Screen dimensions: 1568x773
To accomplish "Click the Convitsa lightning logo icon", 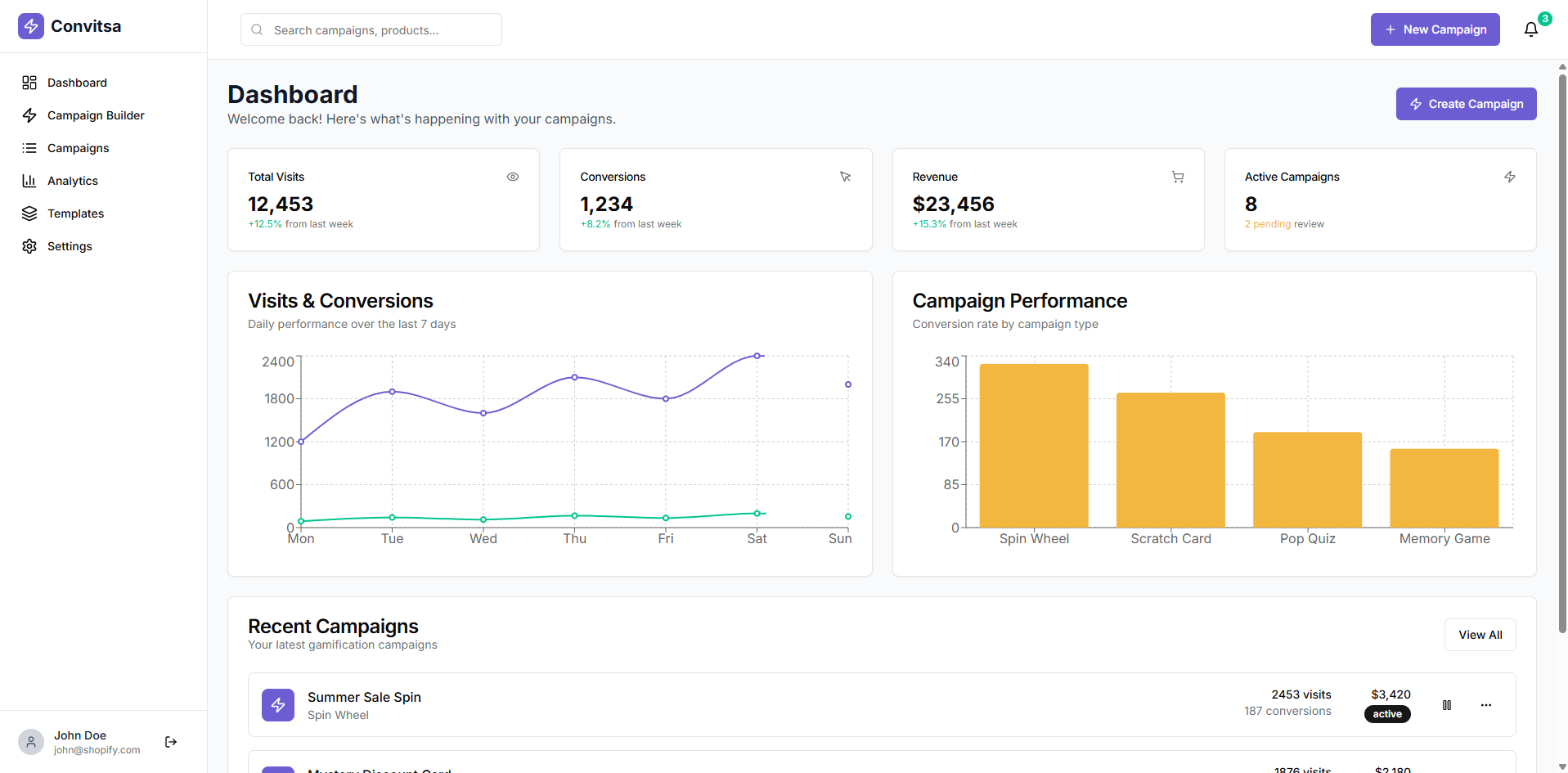I will [x=31, y=26].
